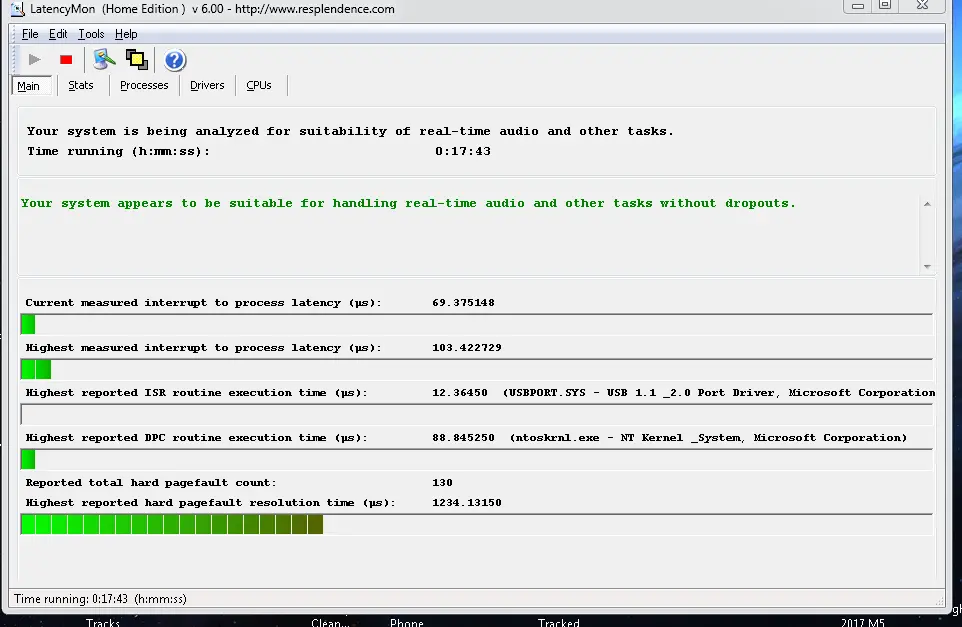
Task: Click the message box scroll up arrow
Action: click(x=927, y=204)
